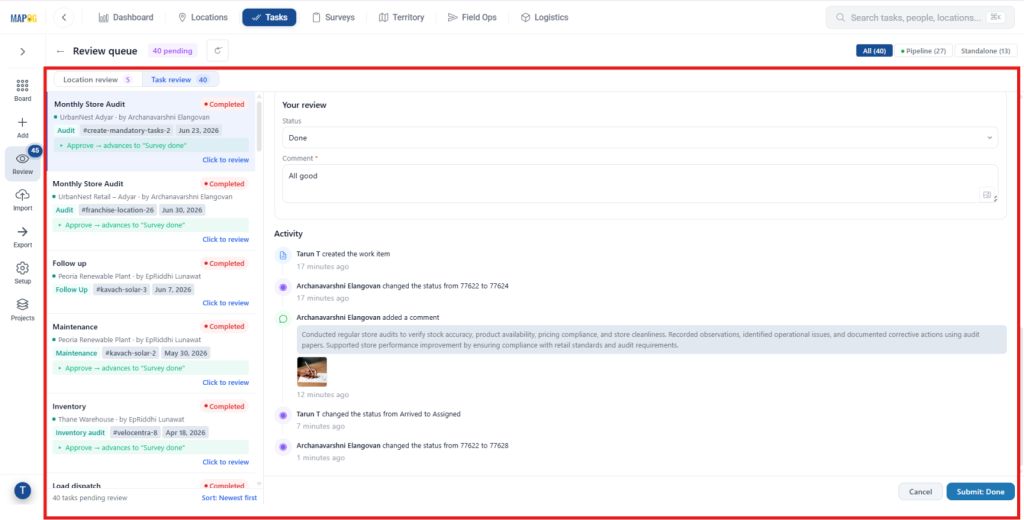Focus the search tasks, people, locations field
Screen dimensions: 1024x520
(920, 18)
